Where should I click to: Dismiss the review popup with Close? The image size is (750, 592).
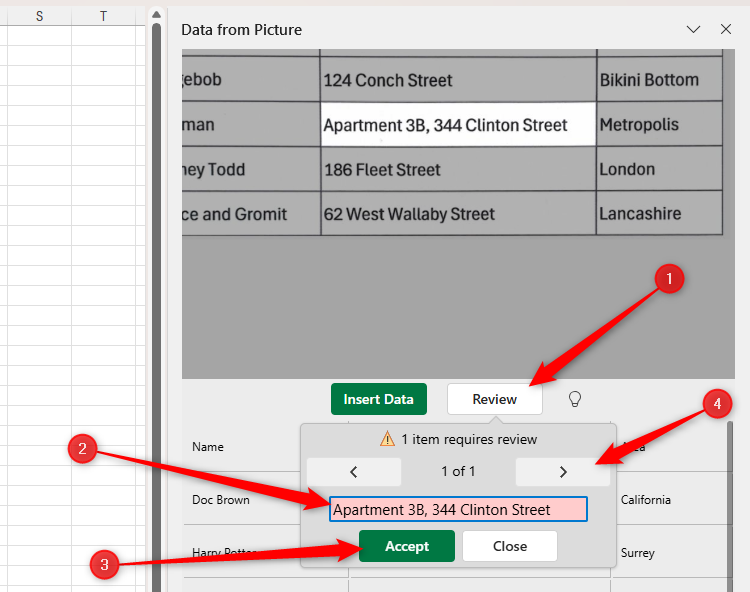(x=509, y=546)
